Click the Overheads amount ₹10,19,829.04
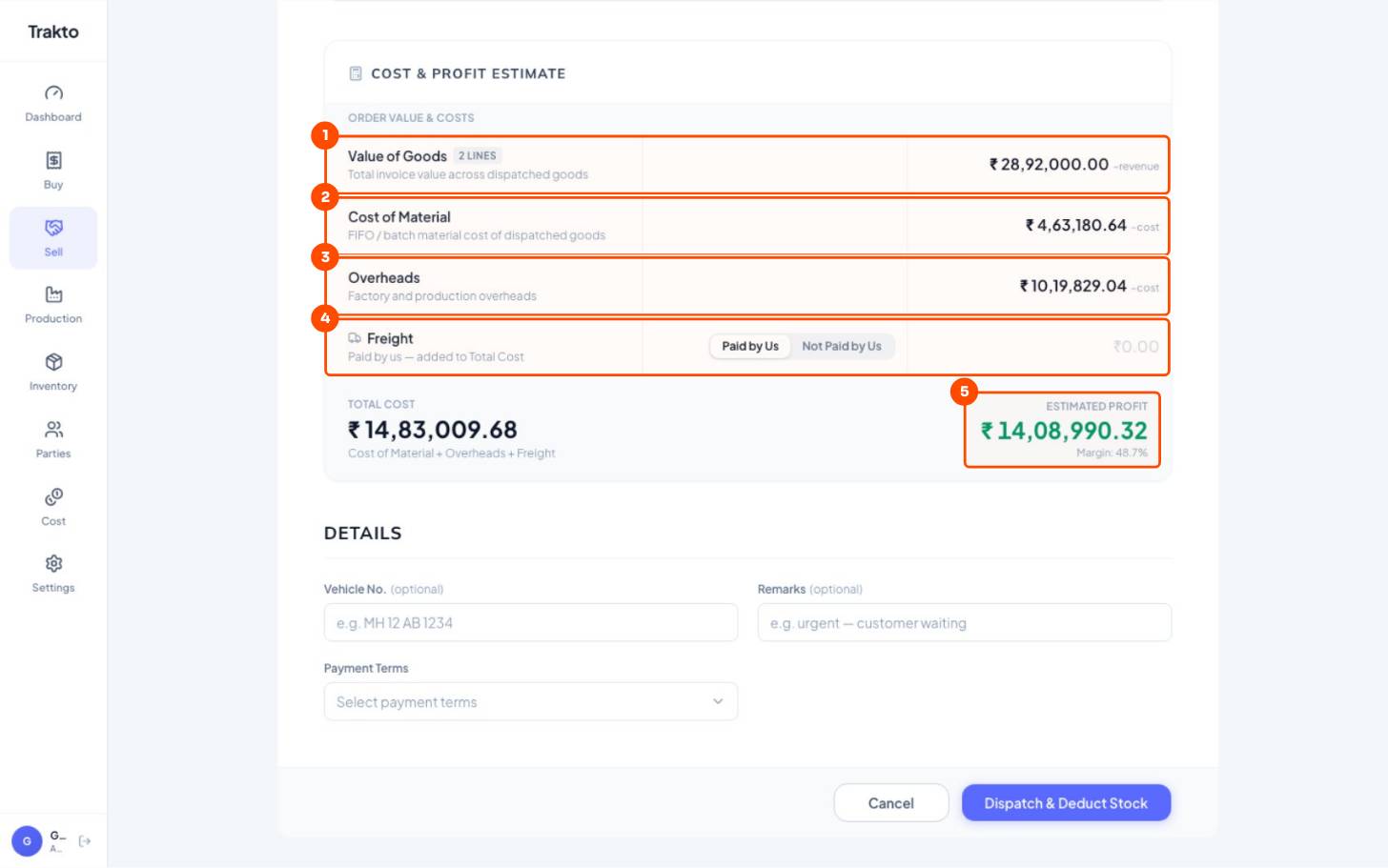The width and height of the screenshot is (1388, 868). 1072,286
